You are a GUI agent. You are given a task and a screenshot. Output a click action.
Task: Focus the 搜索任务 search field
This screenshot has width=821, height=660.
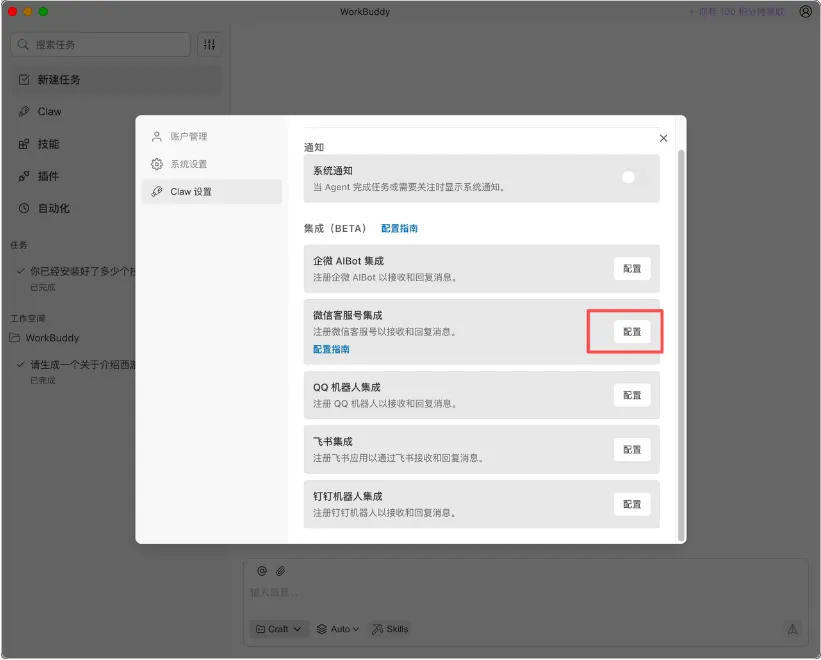coord(101,44)
